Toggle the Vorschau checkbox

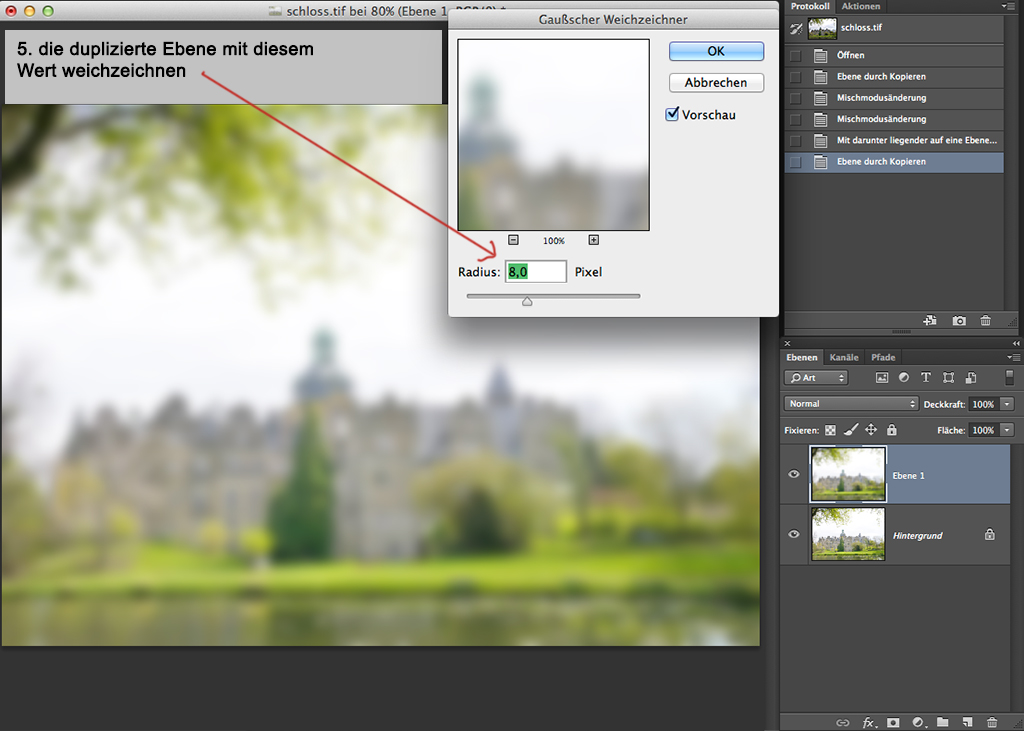[672, 114]
